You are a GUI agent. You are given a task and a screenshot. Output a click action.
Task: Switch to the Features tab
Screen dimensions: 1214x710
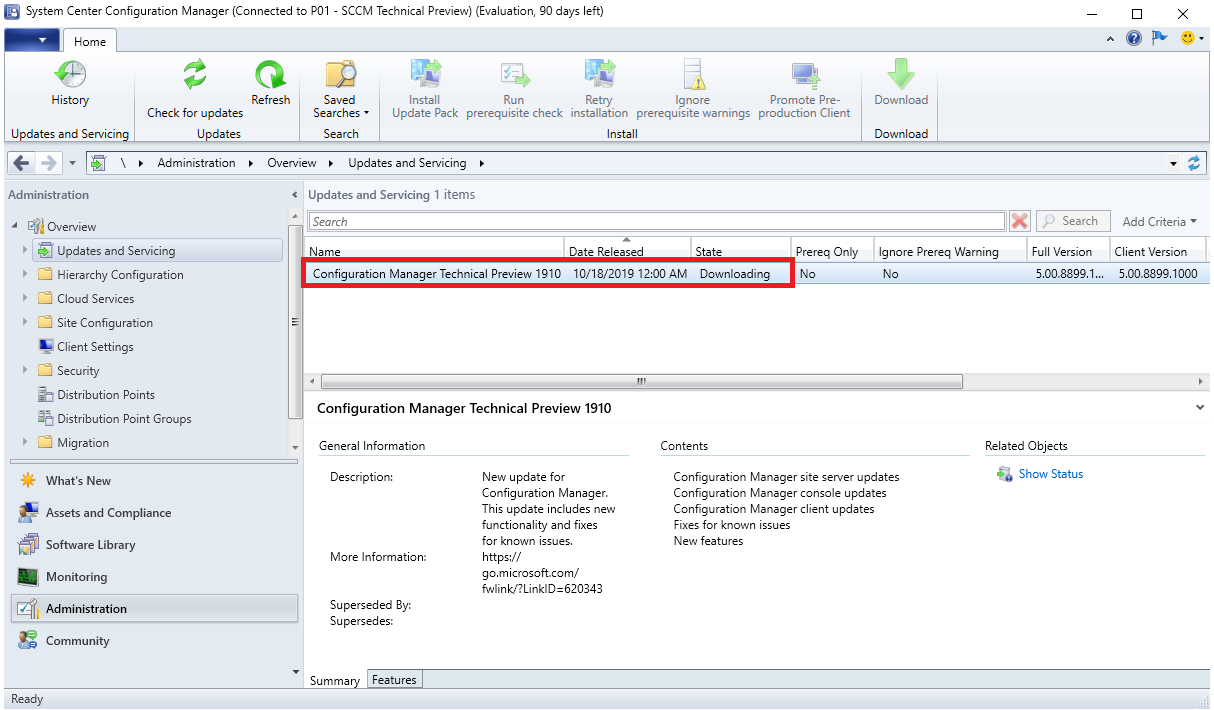394,680
